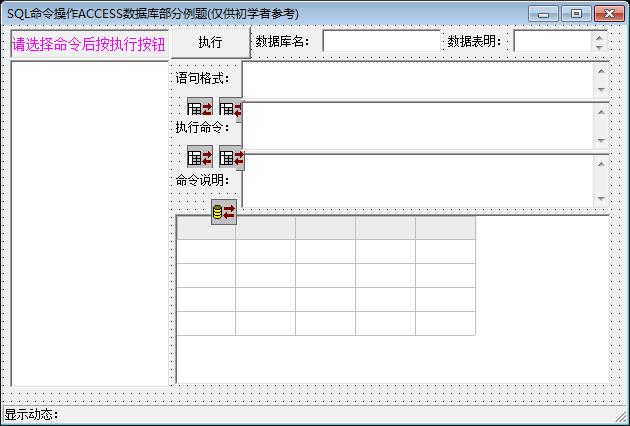Image resolution: width=630 pixels, height=426 pixels.
Task: Click the yellow database connection icon
Action: [x=224, y=212]
